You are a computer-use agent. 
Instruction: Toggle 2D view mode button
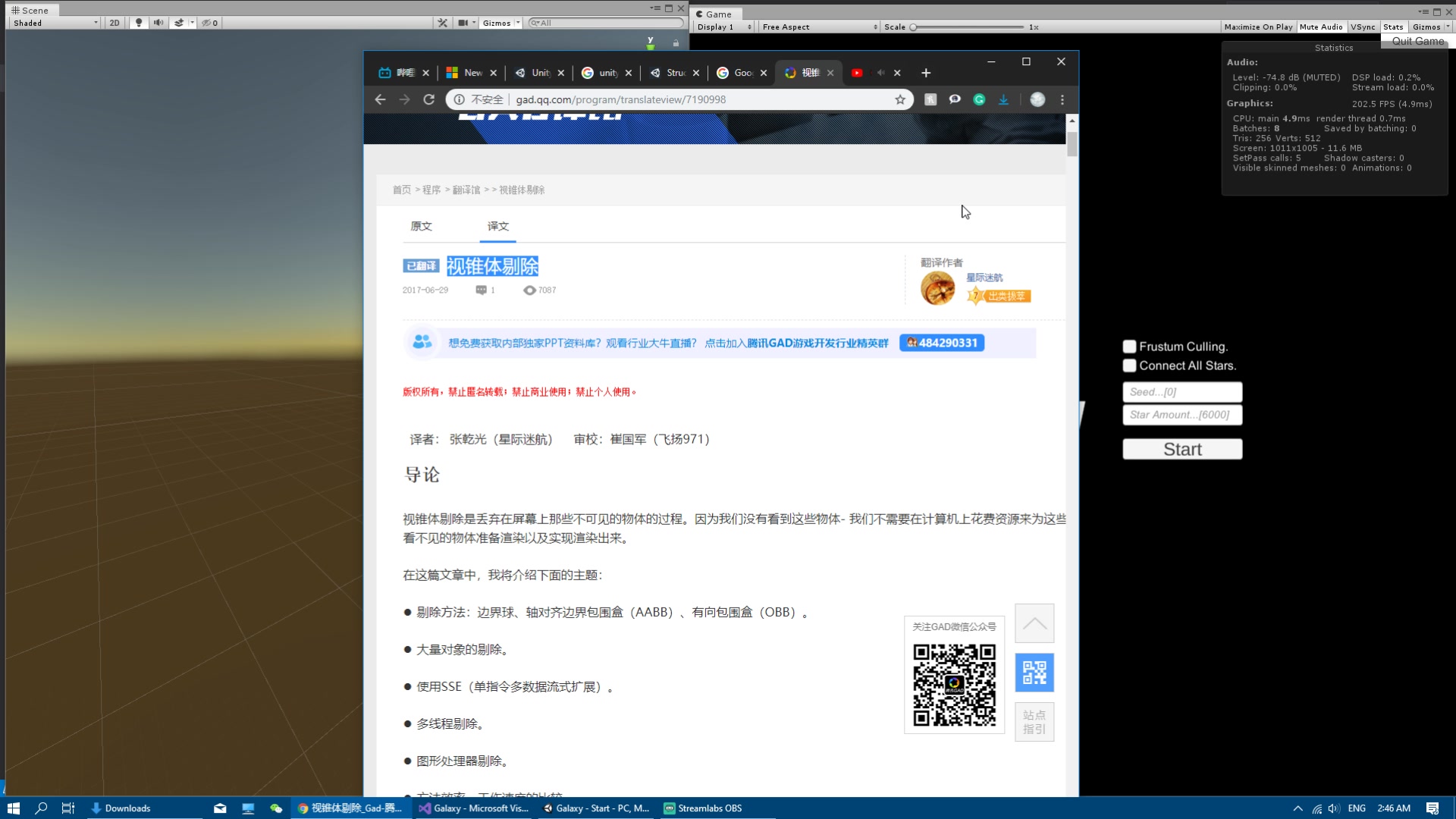click(115, 23)
